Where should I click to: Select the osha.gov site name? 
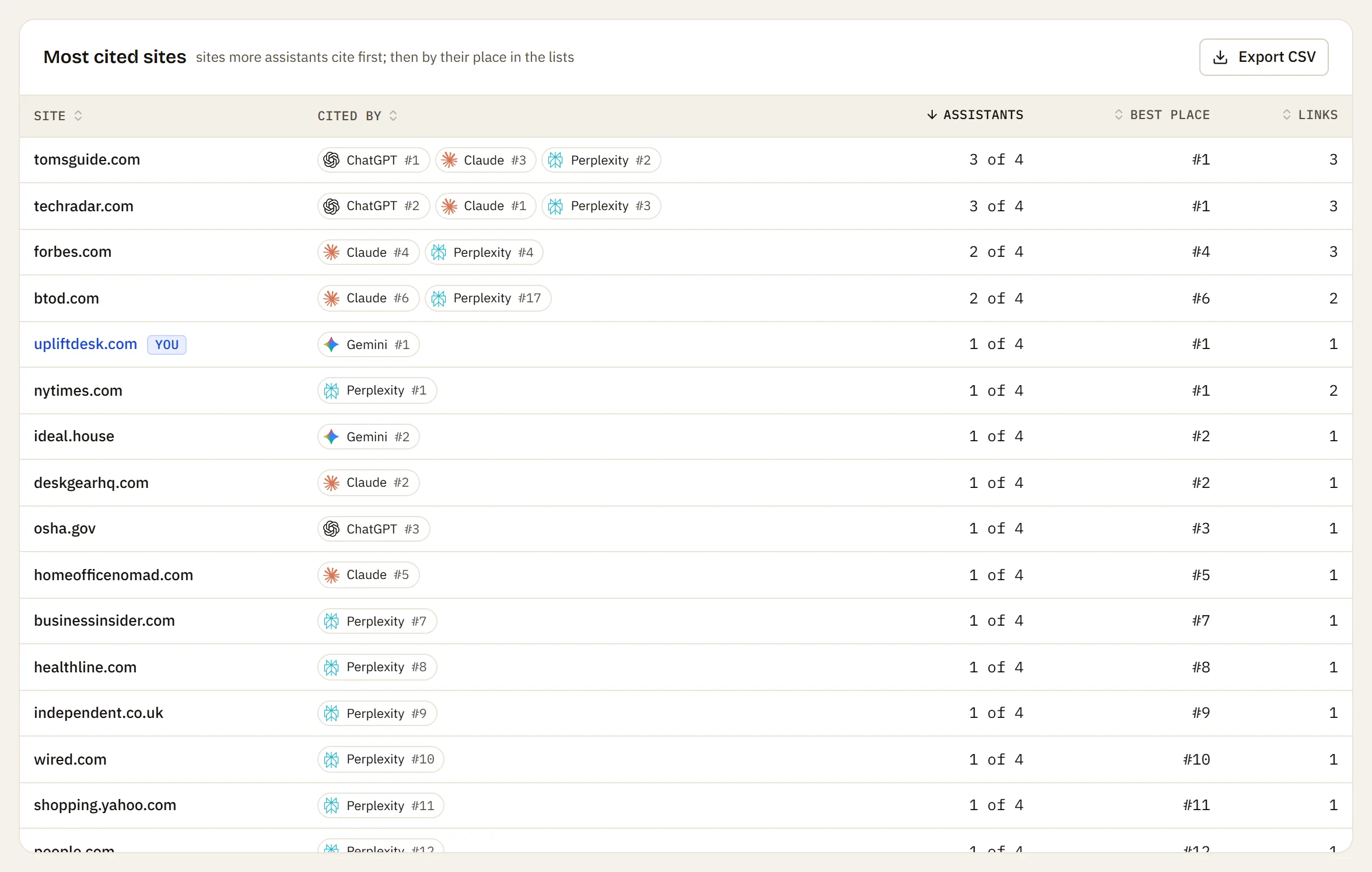click(65, 528)
